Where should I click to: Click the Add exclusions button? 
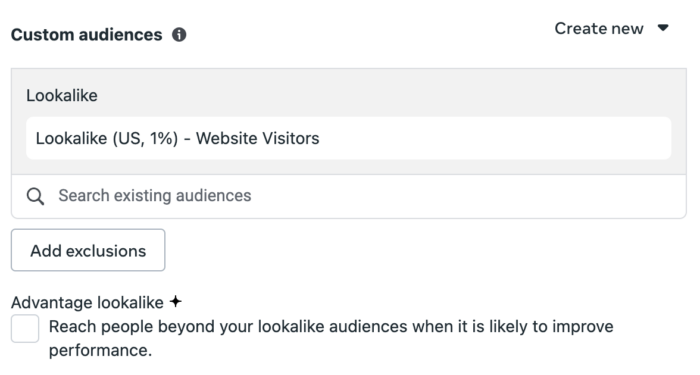pyautogui.click(x=88, y=250)
